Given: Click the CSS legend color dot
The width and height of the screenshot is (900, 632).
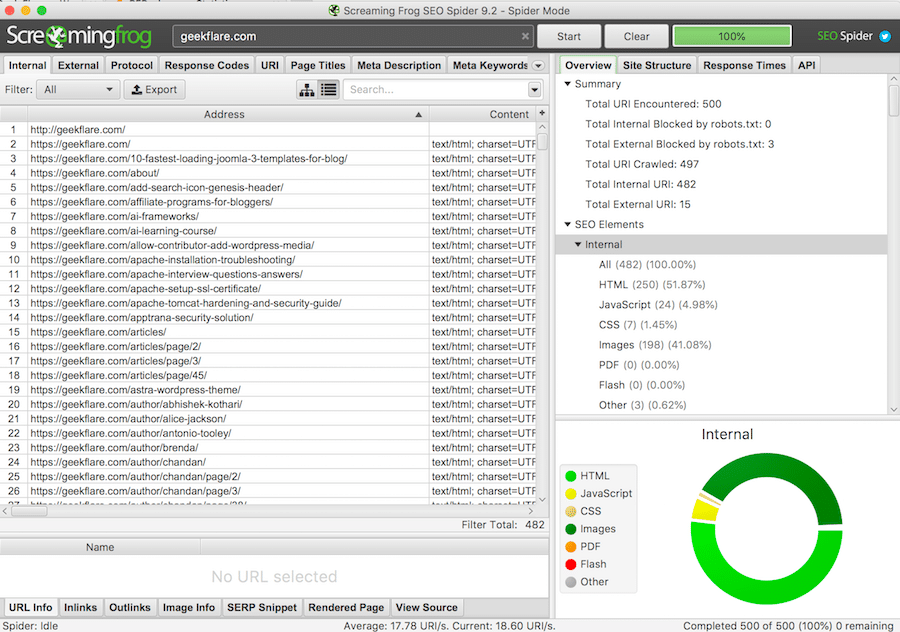Looking at the screenshot, I should [571, 511].
